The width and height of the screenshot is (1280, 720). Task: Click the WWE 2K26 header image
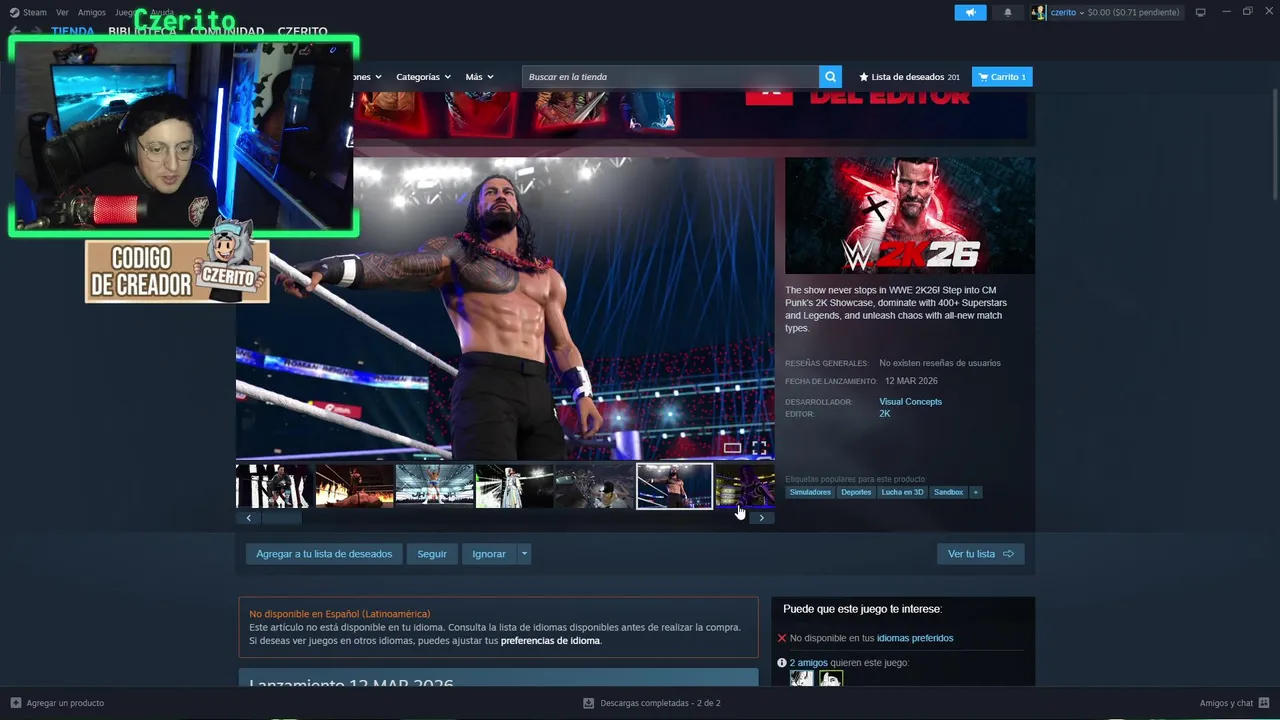(x=910, y=215)
